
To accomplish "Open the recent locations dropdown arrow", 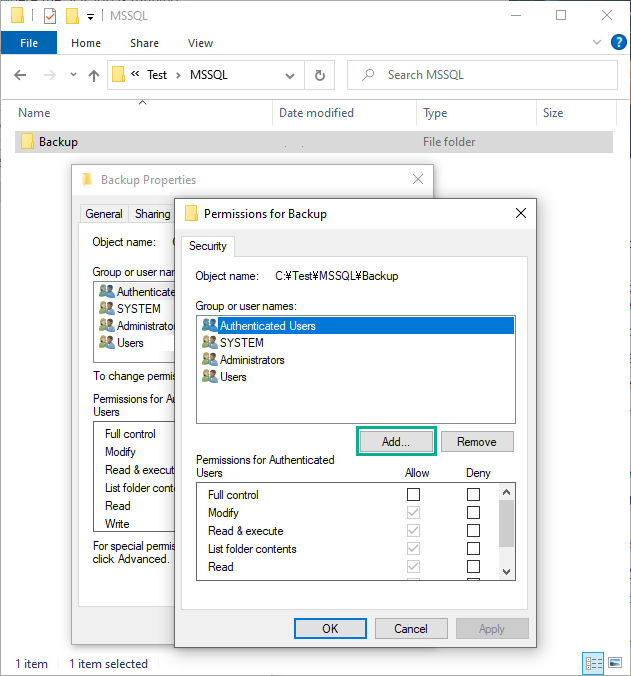I will [x=73, y=75].
